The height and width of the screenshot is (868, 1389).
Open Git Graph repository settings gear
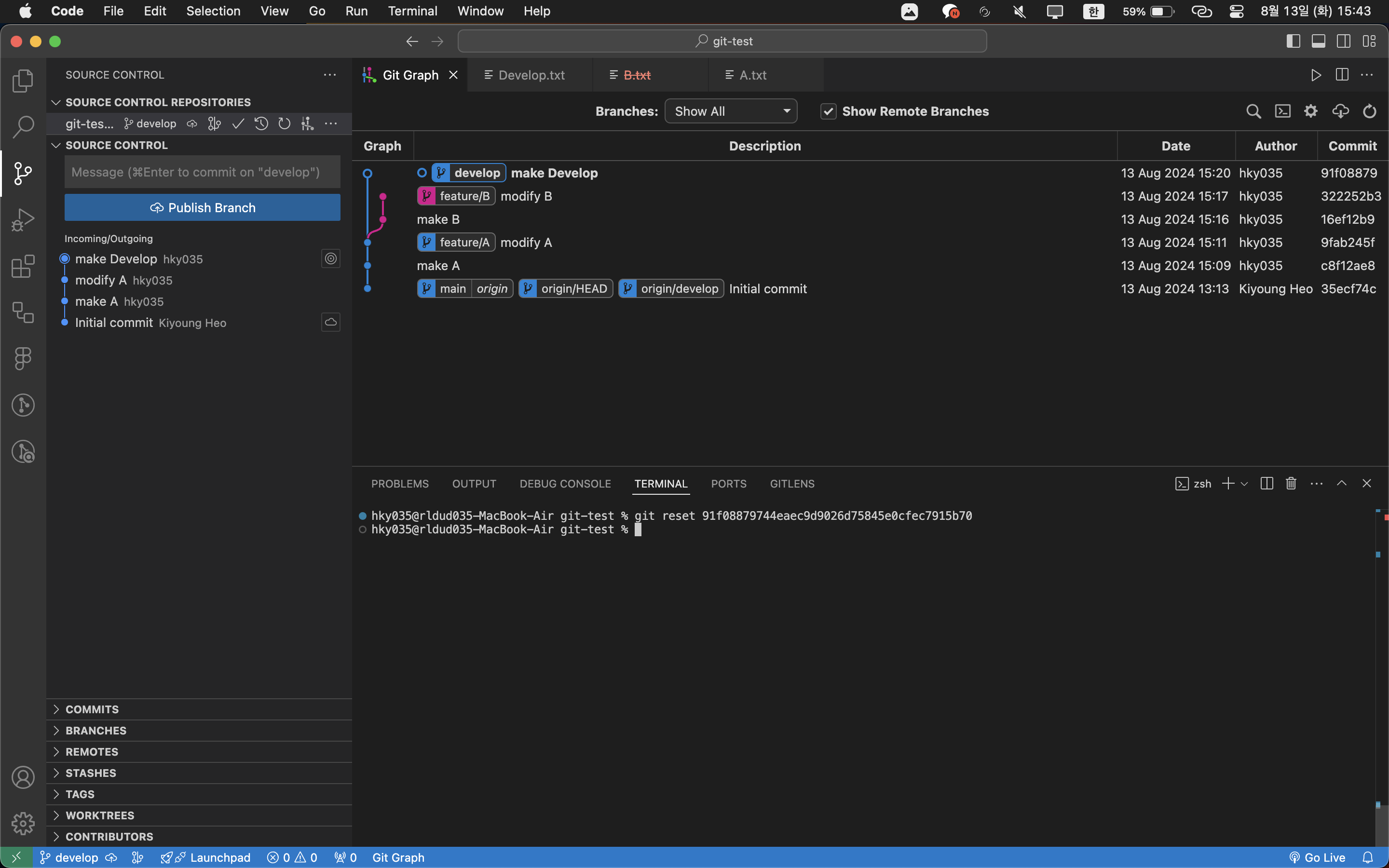pyautogui.click(x=1311, y=111)
